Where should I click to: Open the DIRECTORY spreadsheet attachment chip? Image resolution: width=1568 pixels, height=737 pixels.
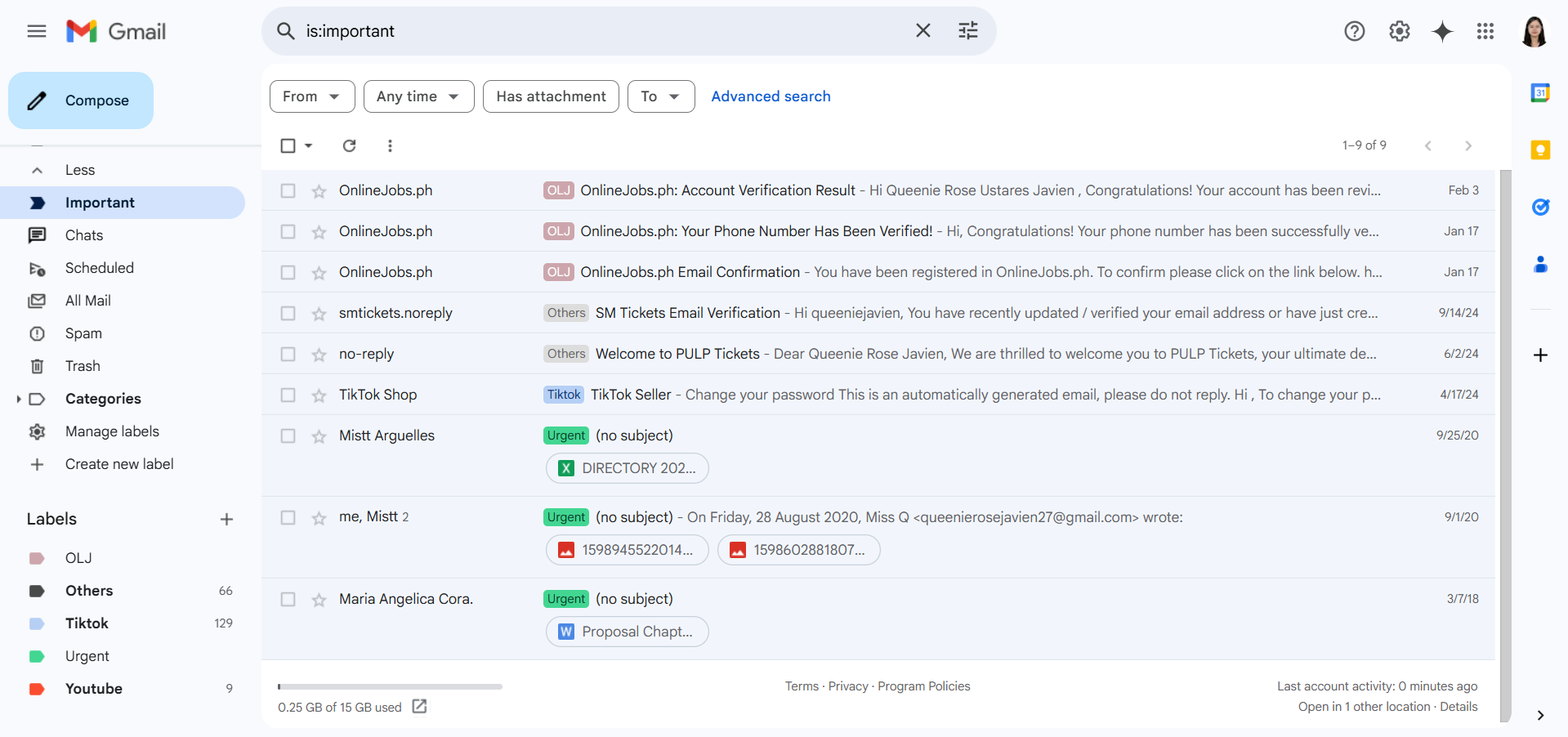tap(627, 468)
